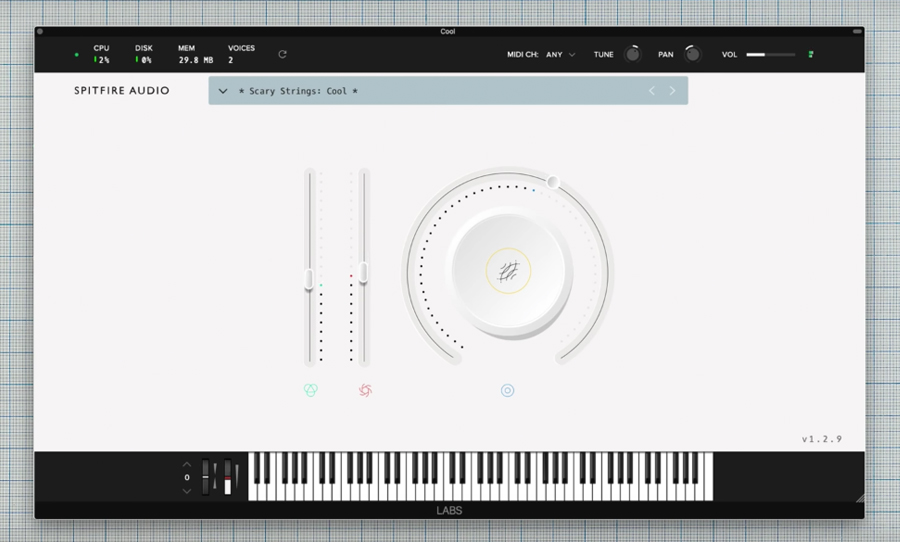
Task: Turn the TUNE knob
Action: (632, 55)
